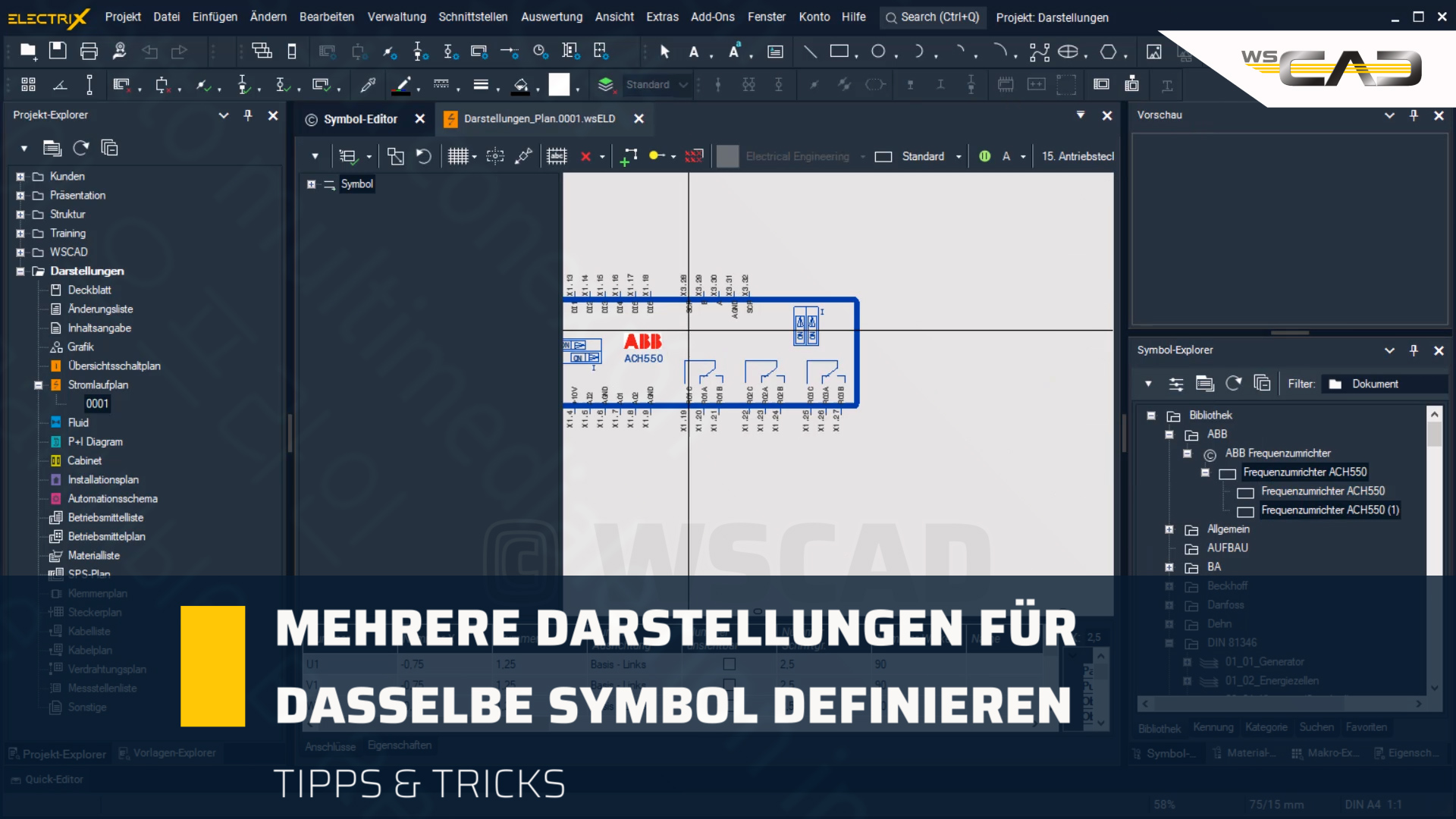
Task: Toggle the grid display in the Symbol-Editor
Action: [458, 156]
